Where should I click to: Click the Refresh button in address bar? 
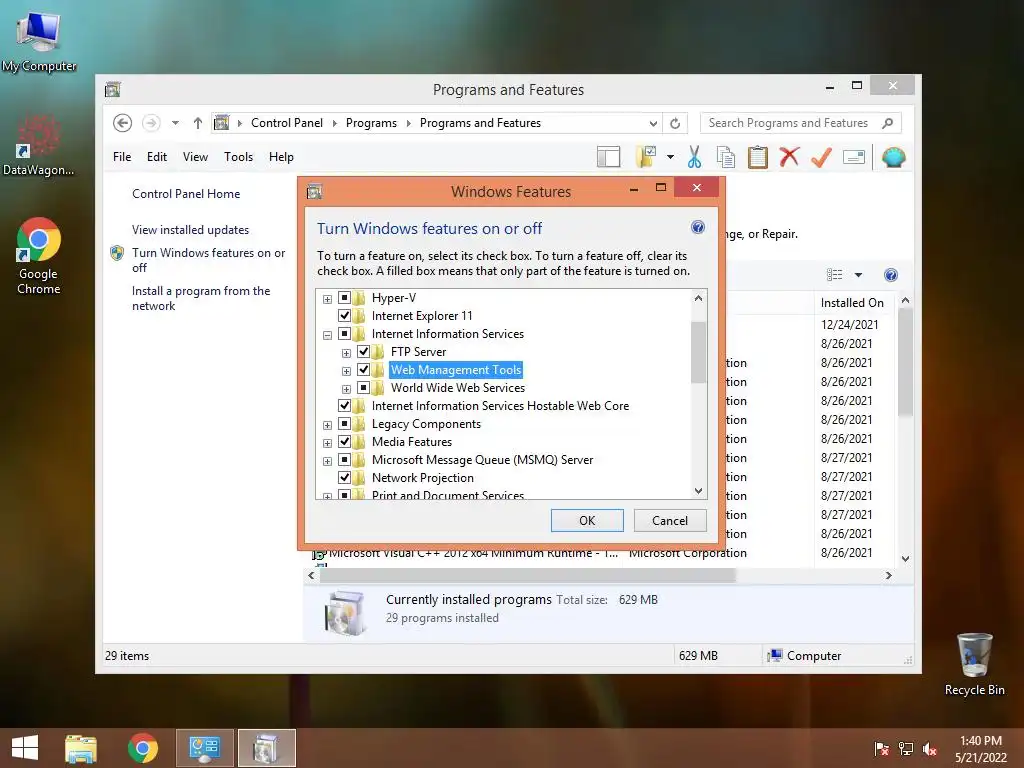[x=675, y=123]
